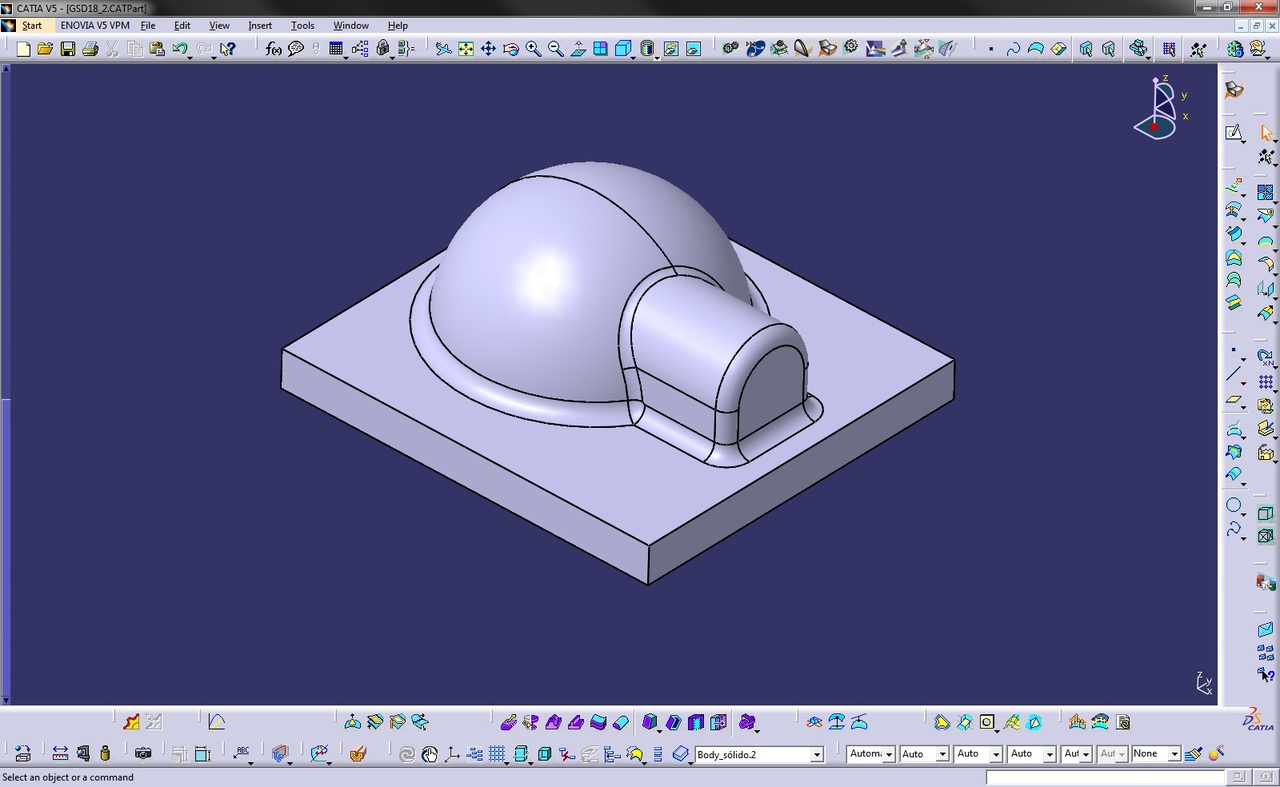Print using the printer icon
Image resolution: width=1280 pixels, height=787 pixels.
[90, 48]
